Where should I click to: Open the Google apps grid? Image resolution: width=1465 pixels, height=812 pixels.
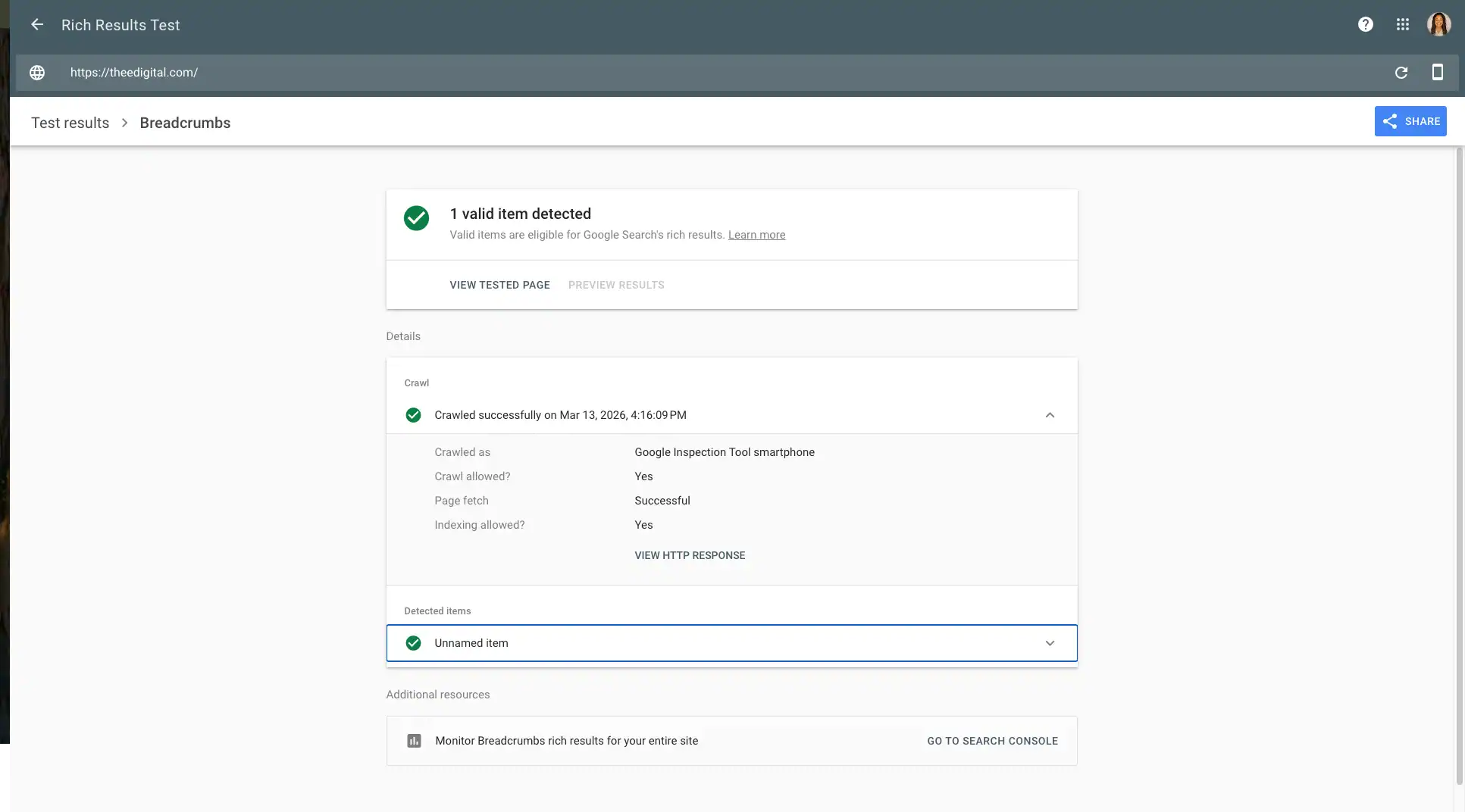coord(1402,25)
